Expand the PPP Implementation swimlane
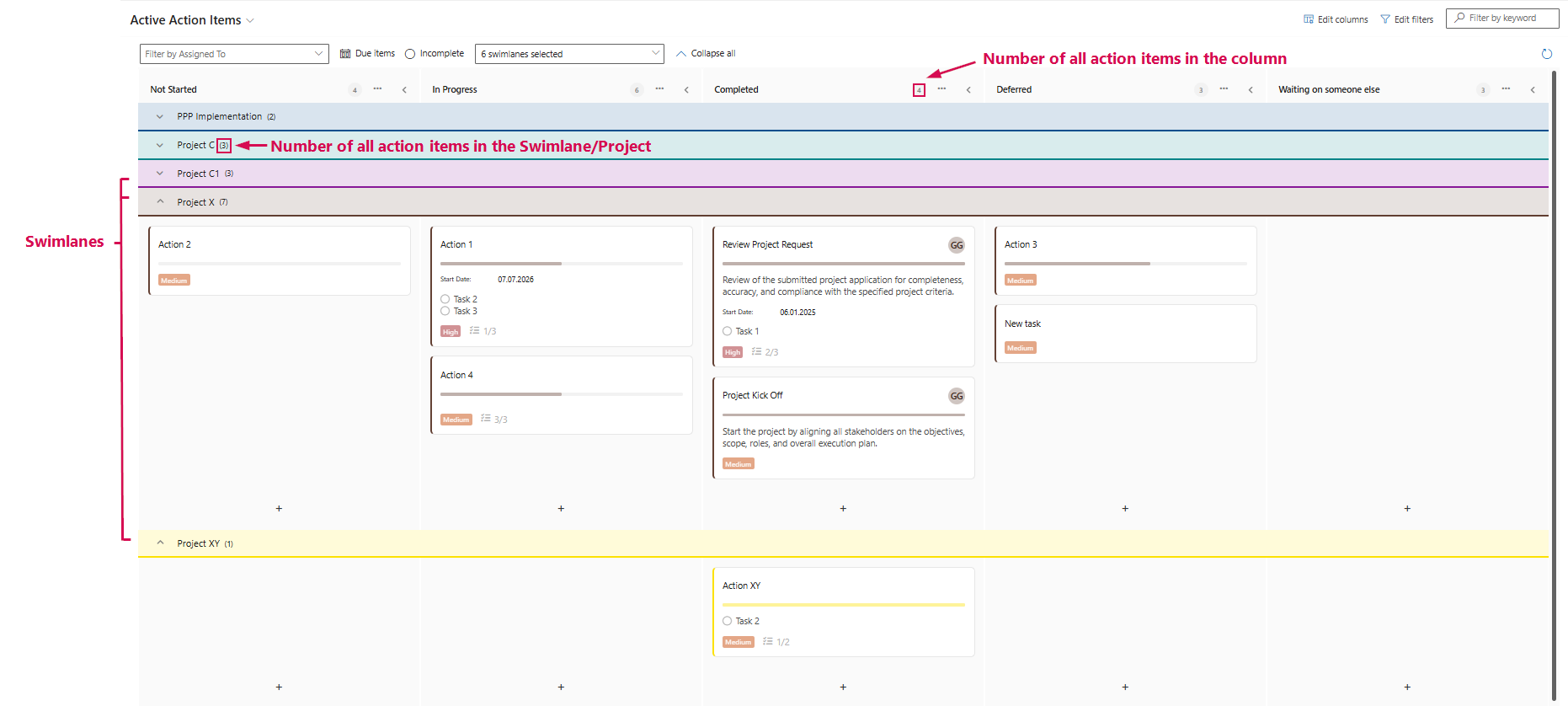The width and height of the screenshot is (1568, 706). [160, 117]
